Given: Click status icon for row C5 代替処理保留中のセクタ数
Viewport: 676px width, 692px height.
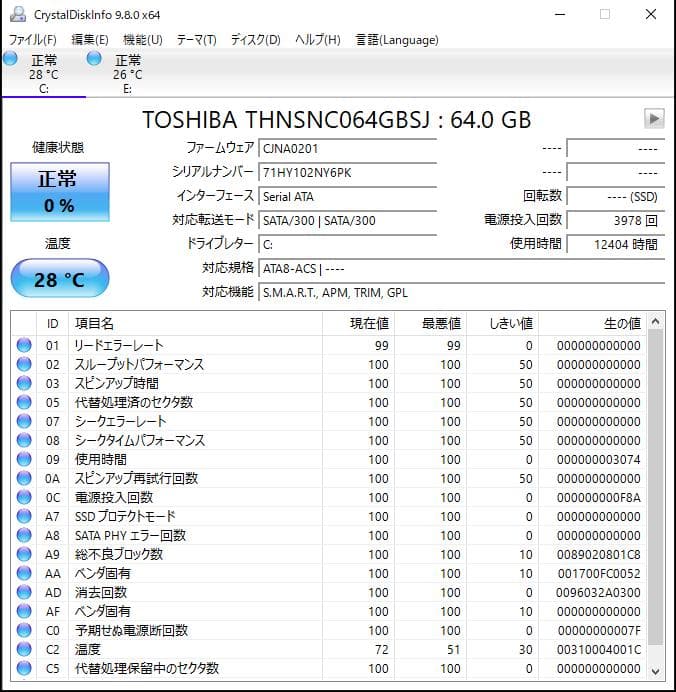Looking at the screenshot, I should point(24,668).
